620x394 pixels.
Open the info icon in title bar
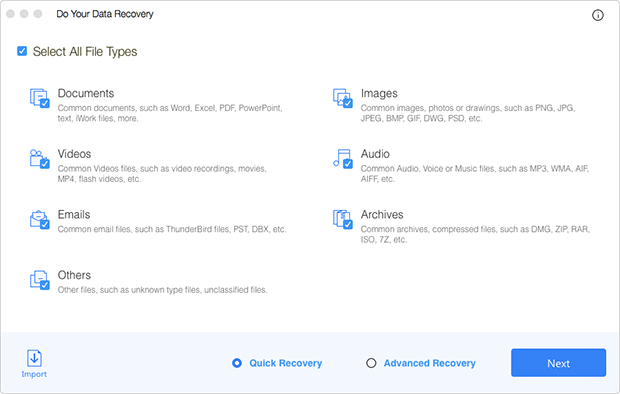point(597,15)
